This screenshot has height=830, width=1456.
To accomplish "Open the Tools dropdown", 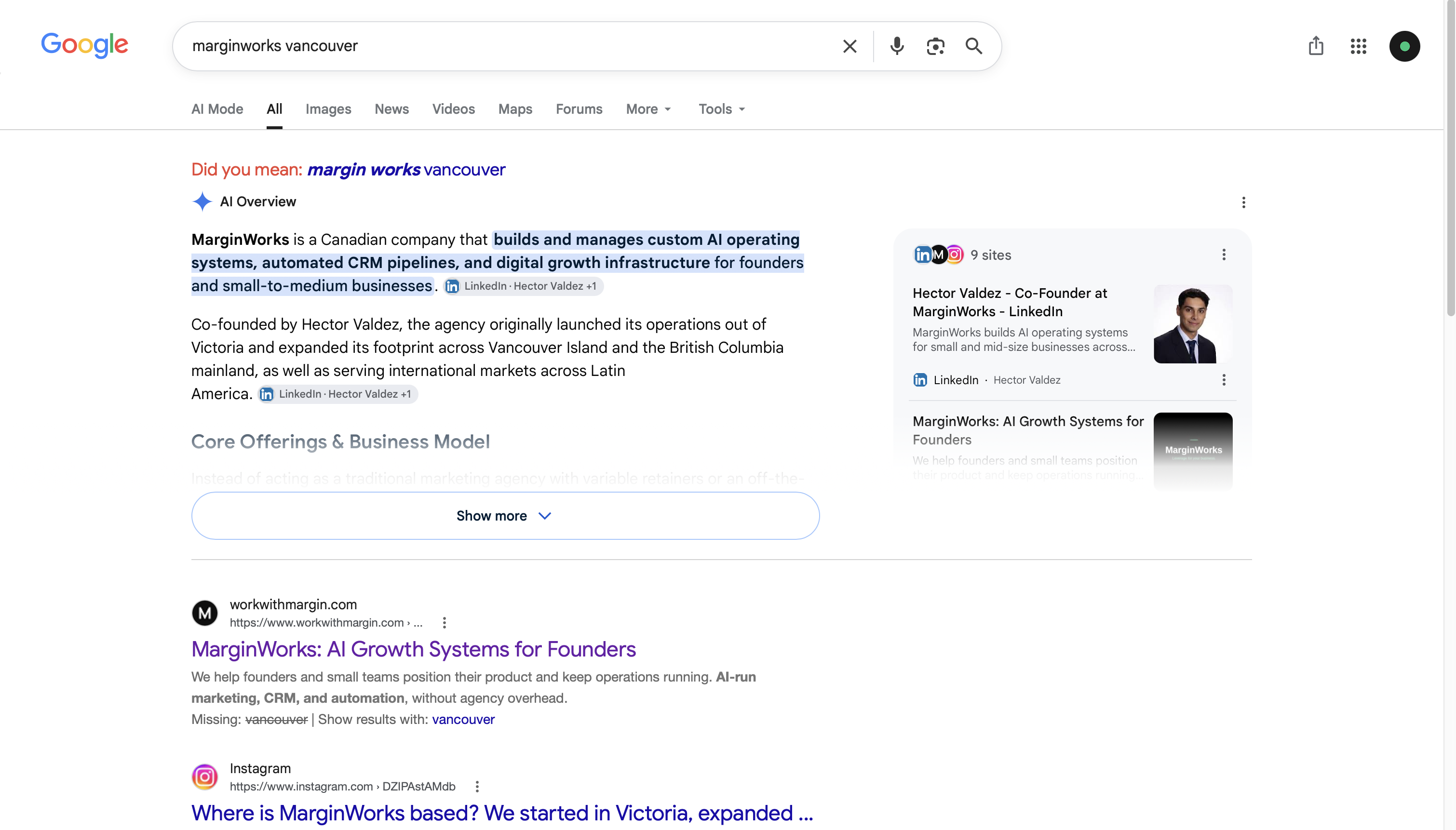I will click(x=722, y=109).
